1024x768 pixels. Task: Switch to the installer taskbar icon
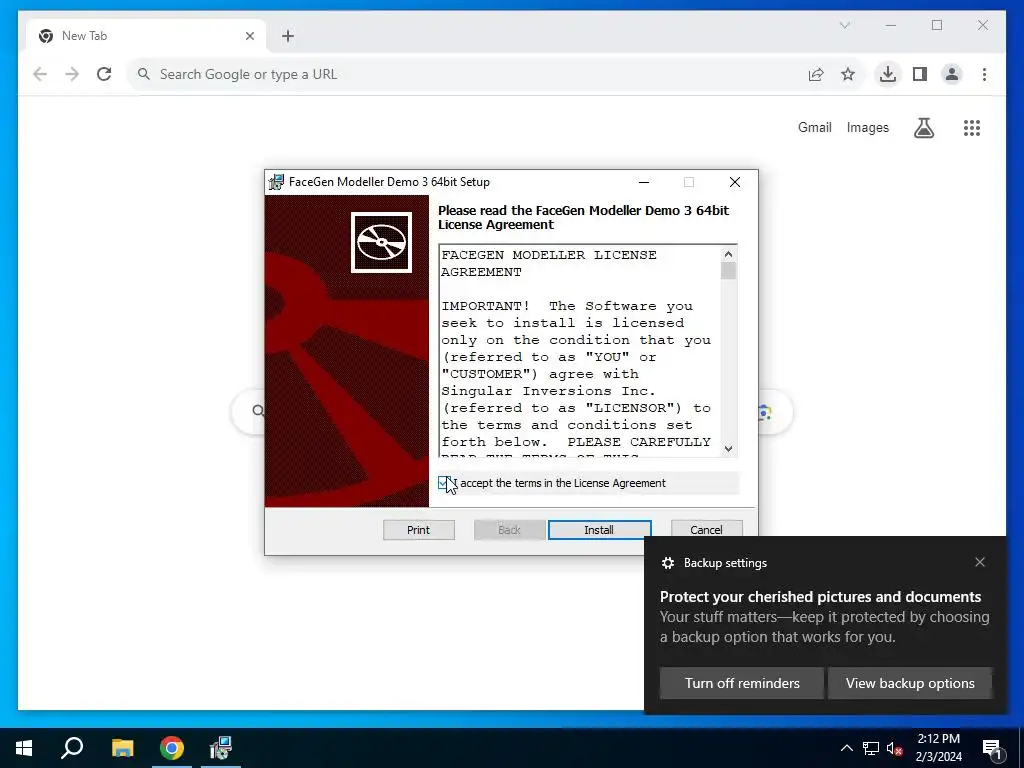(221, 748)
